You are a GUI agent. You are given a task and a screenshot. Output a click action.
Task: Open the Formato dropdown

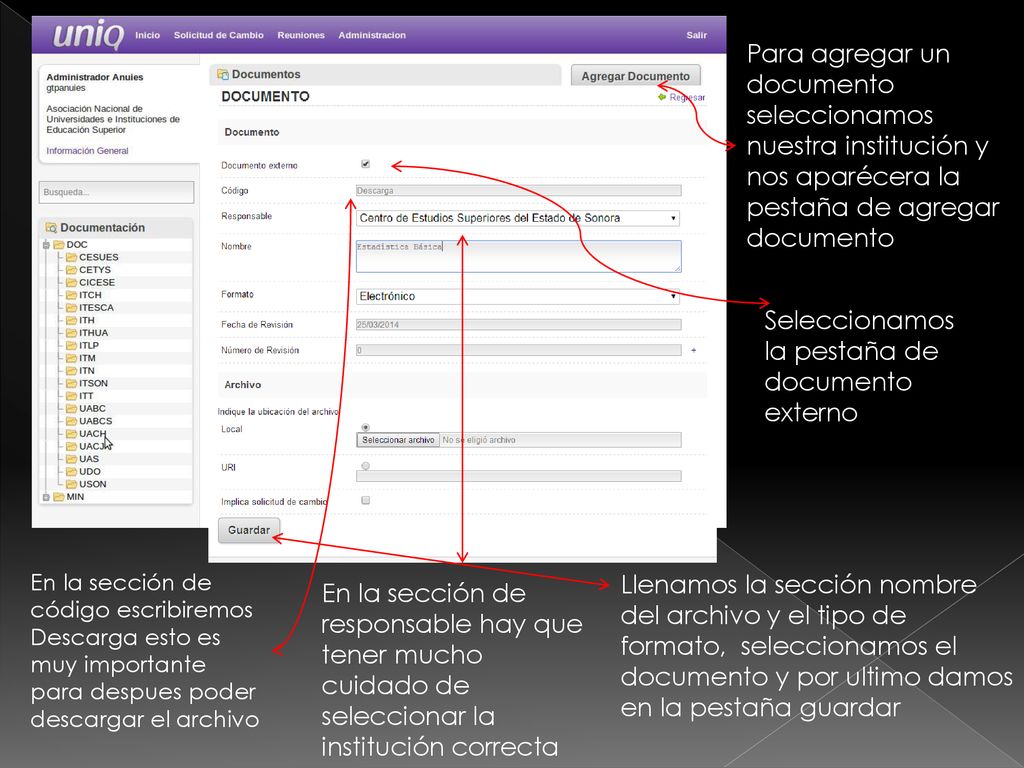click(x=518, y=296)
